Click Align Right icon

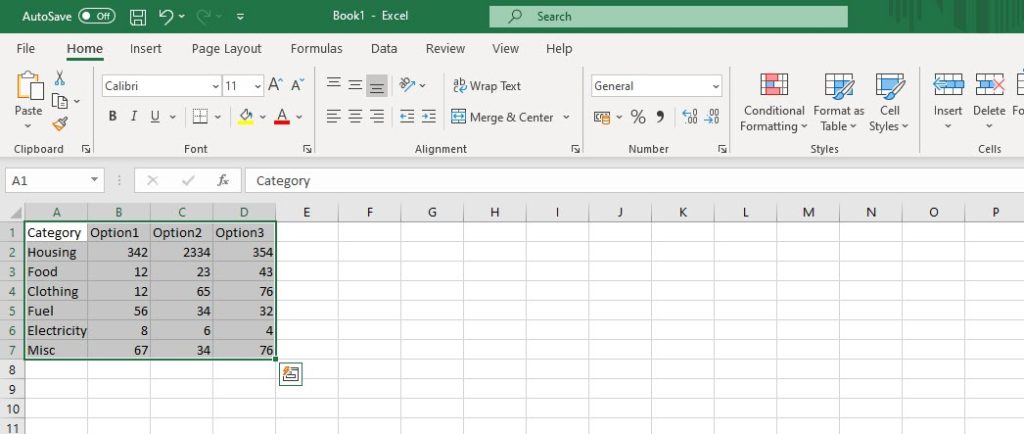[377, 117]
